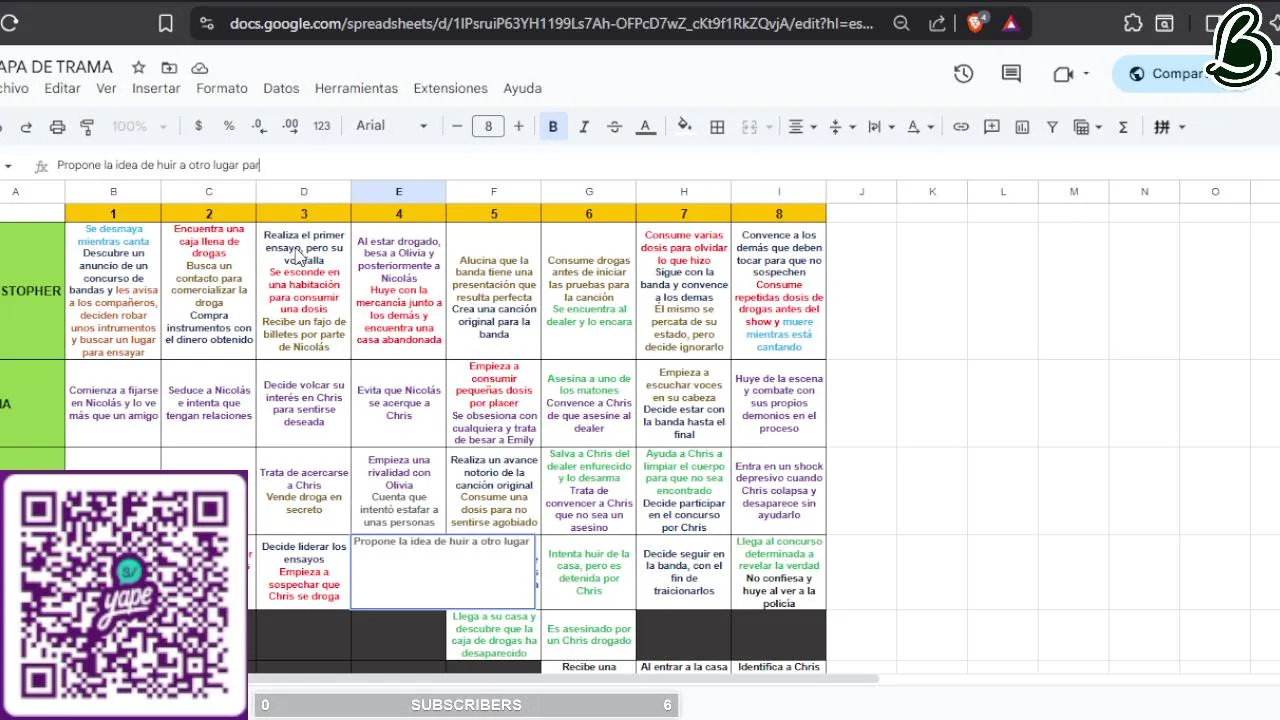
Task: Click the horizontal scrollbar at the bottom
Action: coord(563,679)
